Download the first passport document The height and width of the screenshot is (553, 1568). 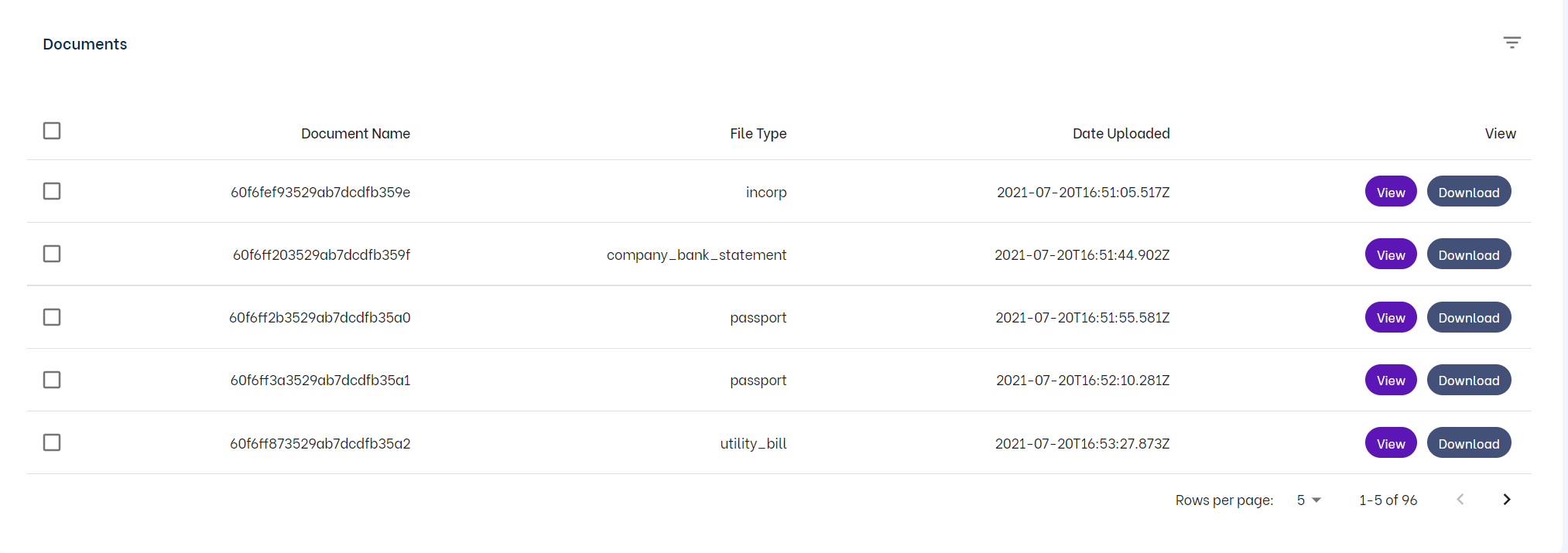click(x=1468, y=317)
